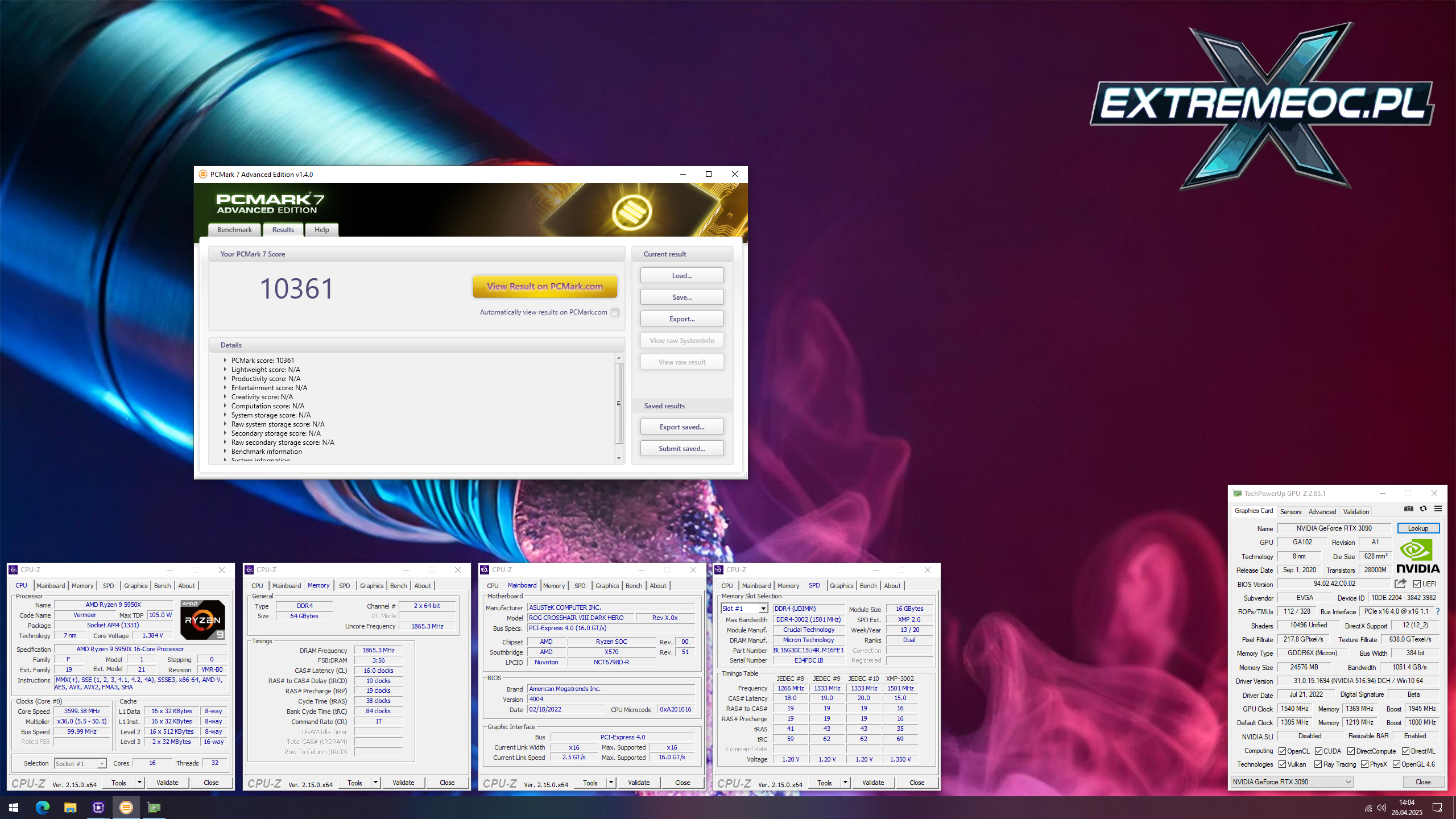
Task: Expand the PCMark score: 10361 detail row
Action: pyautogui.click(x=225, y=361)
